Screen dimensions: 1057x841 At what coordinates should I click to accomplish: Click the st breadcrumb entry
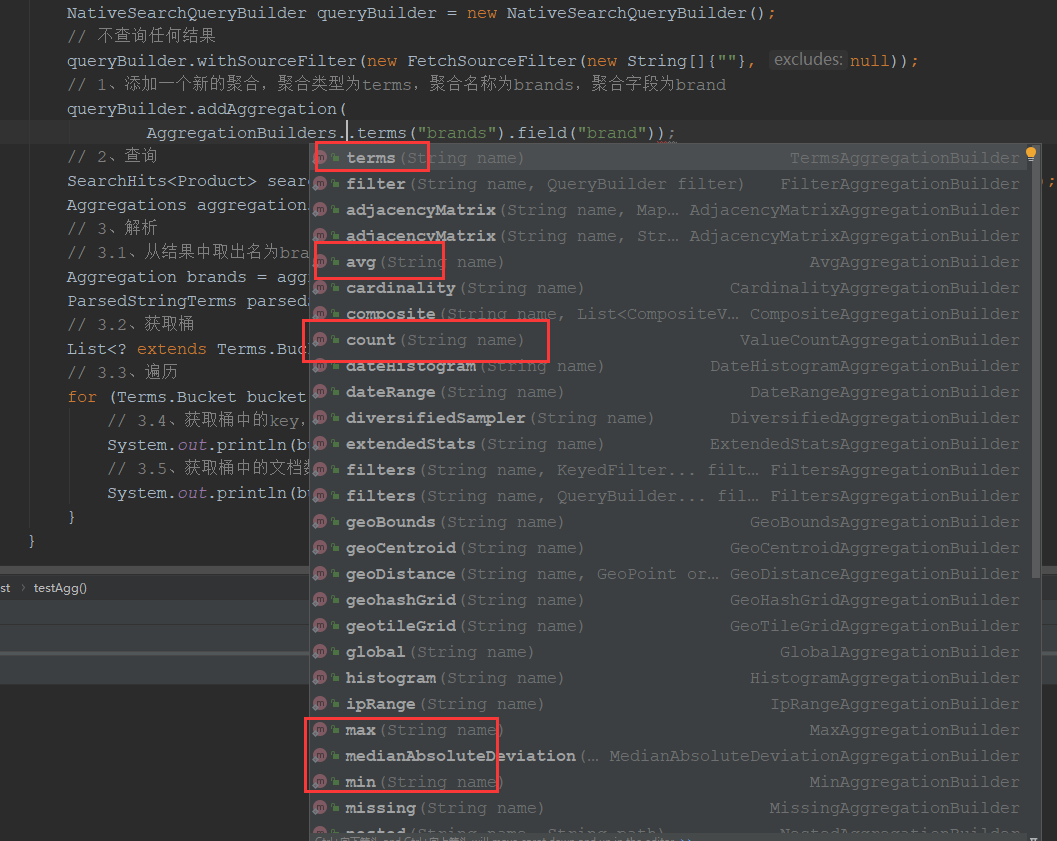[x=6, y=589]
